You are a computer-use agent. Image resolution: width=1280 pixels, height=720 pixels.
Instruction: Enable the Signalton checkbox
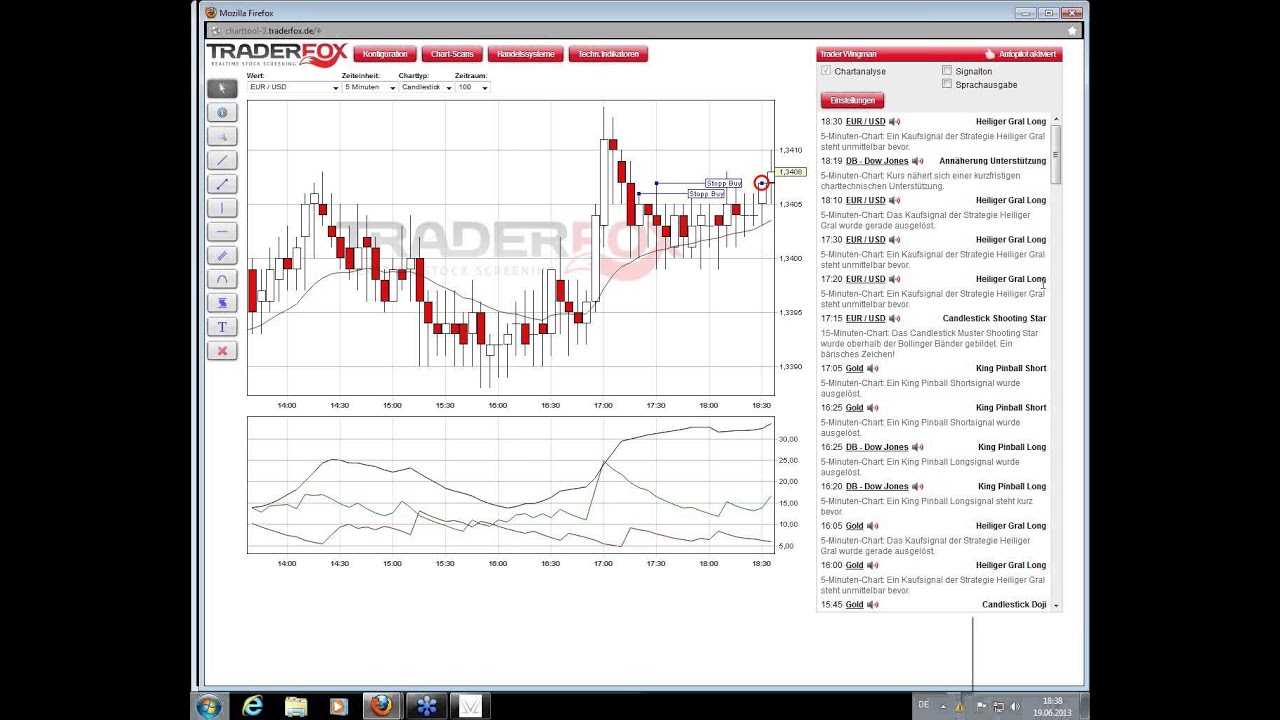pyautogui.click(x=947, y=71)
